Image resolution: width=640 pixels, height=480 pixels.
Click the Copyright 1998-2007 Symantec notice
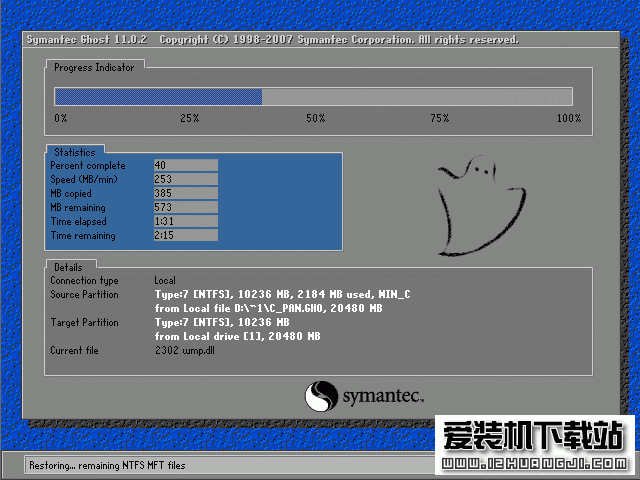coord(339,40)
